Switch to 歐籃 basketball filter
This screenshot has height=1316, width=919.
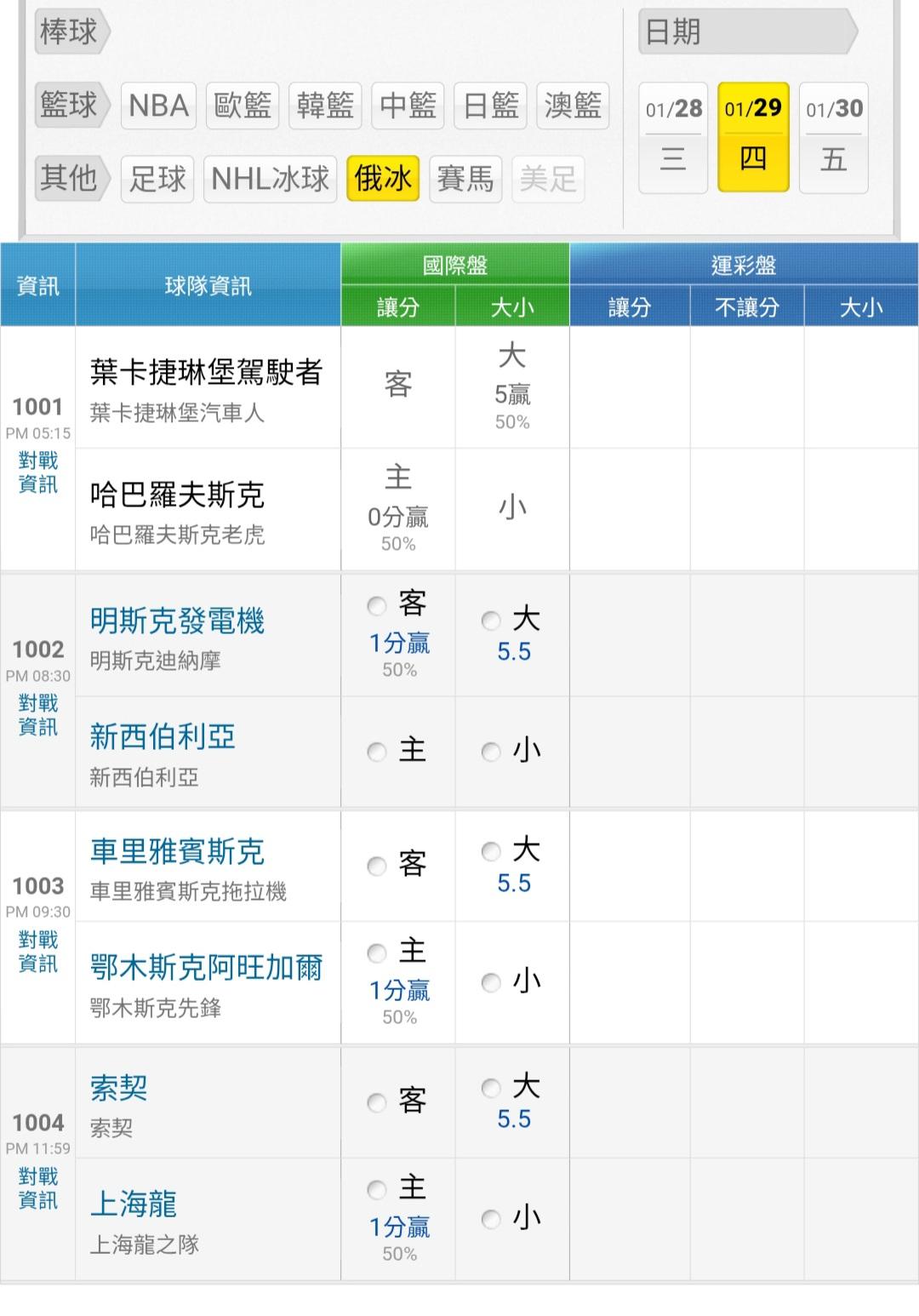tap(242, 106)
